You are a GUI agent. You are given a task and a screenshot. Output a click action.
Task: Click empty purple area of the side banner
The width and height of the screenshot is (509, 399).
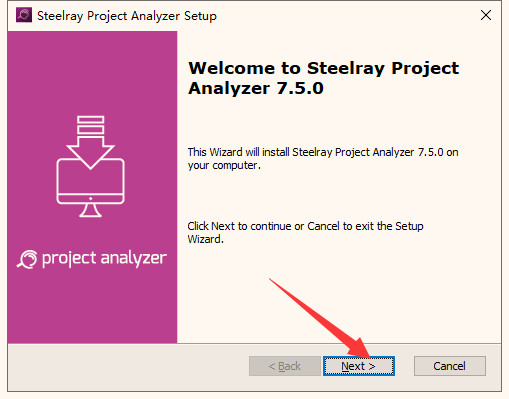tap(92, 307)
